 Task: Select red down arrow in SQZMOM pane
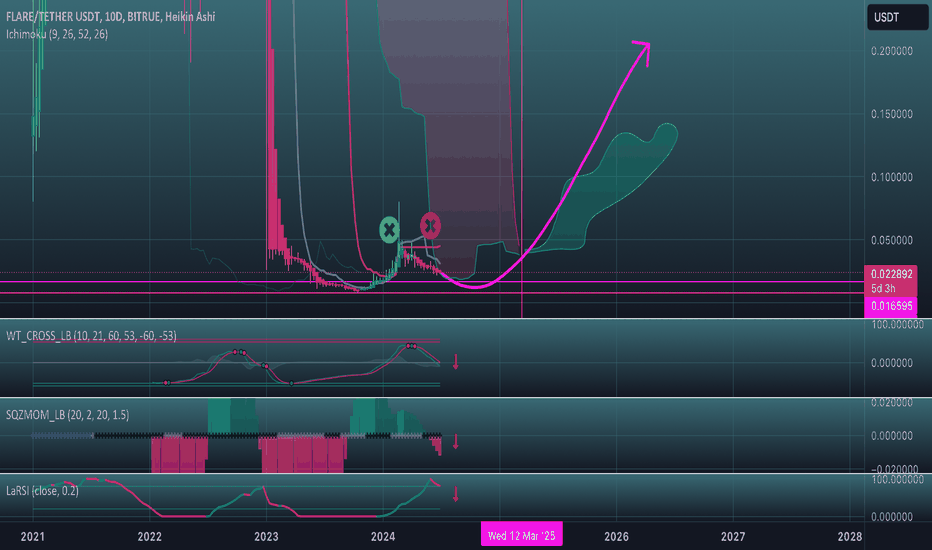[x=456, y=441]
